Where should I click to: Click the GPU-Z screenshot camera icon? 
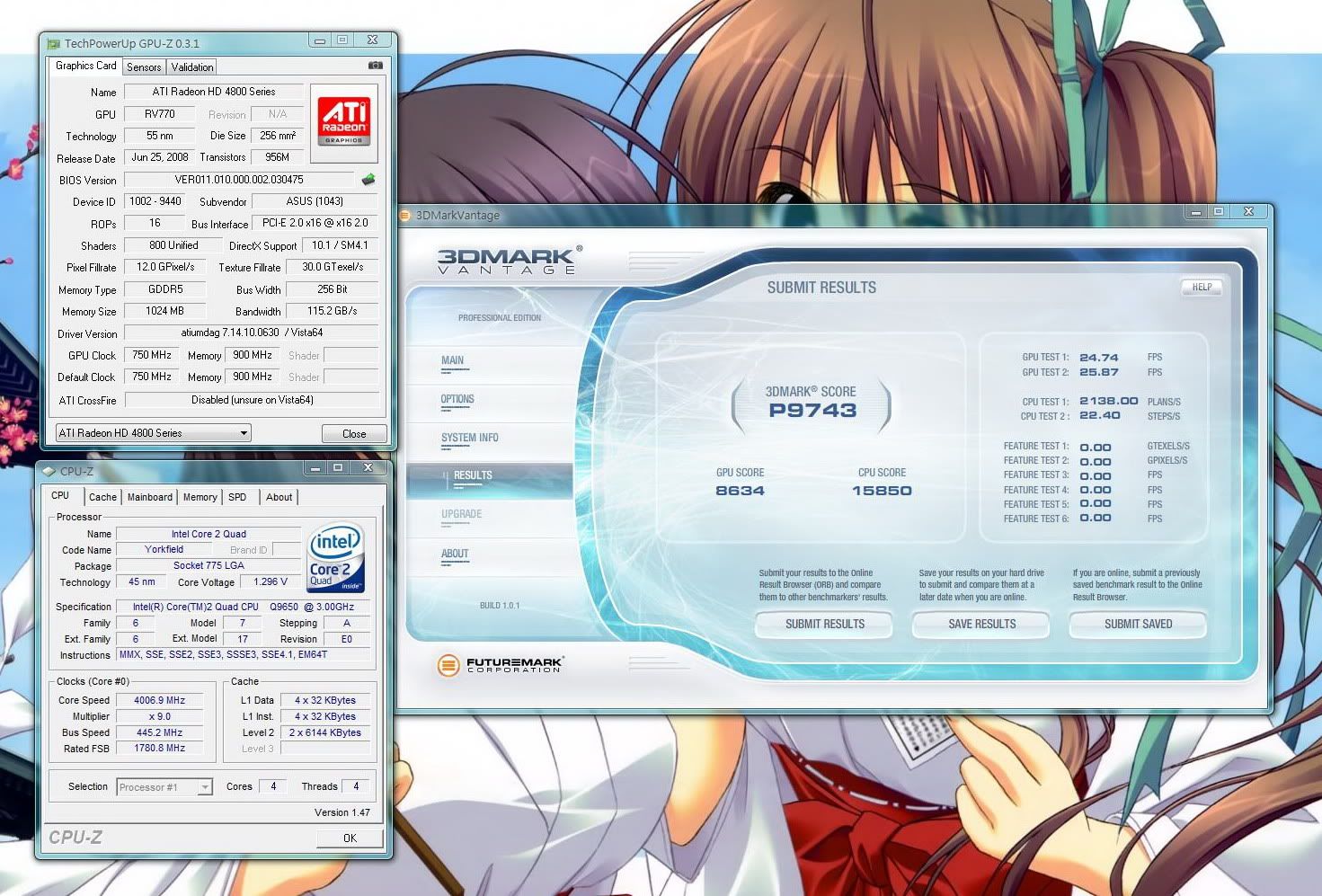point(376,66)
